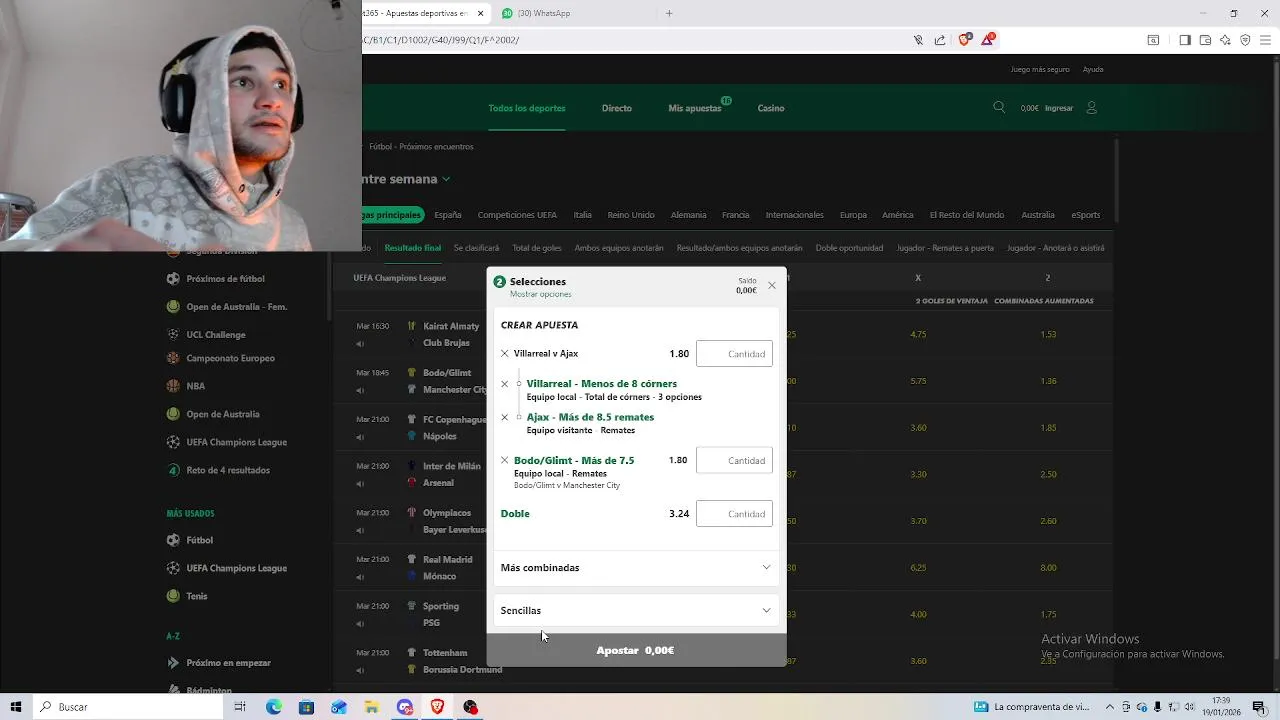Close the Selecciones bet slip

771,286
